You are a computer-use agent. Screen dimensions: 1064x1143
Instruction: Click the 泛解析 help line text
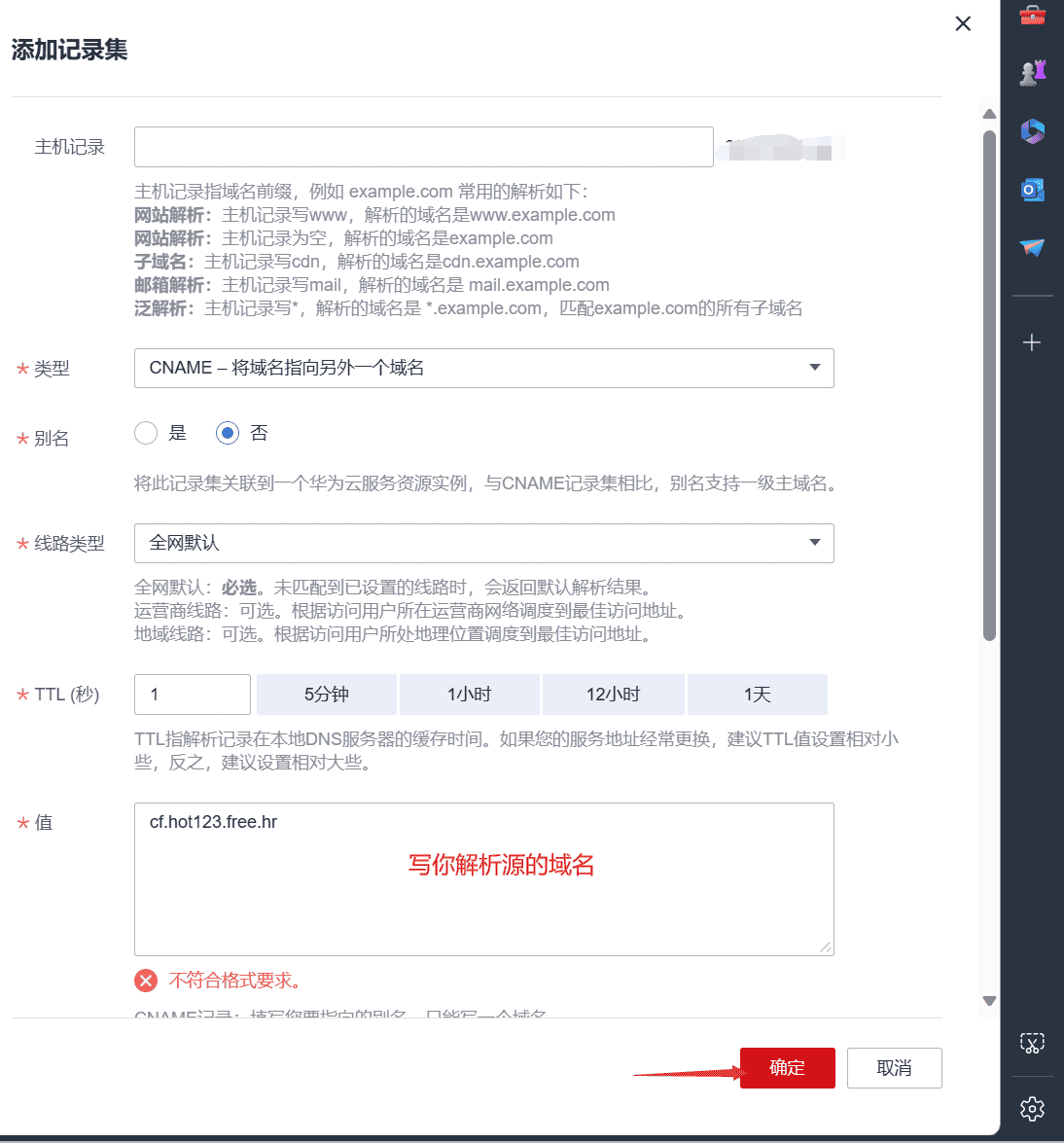[468, 308]
